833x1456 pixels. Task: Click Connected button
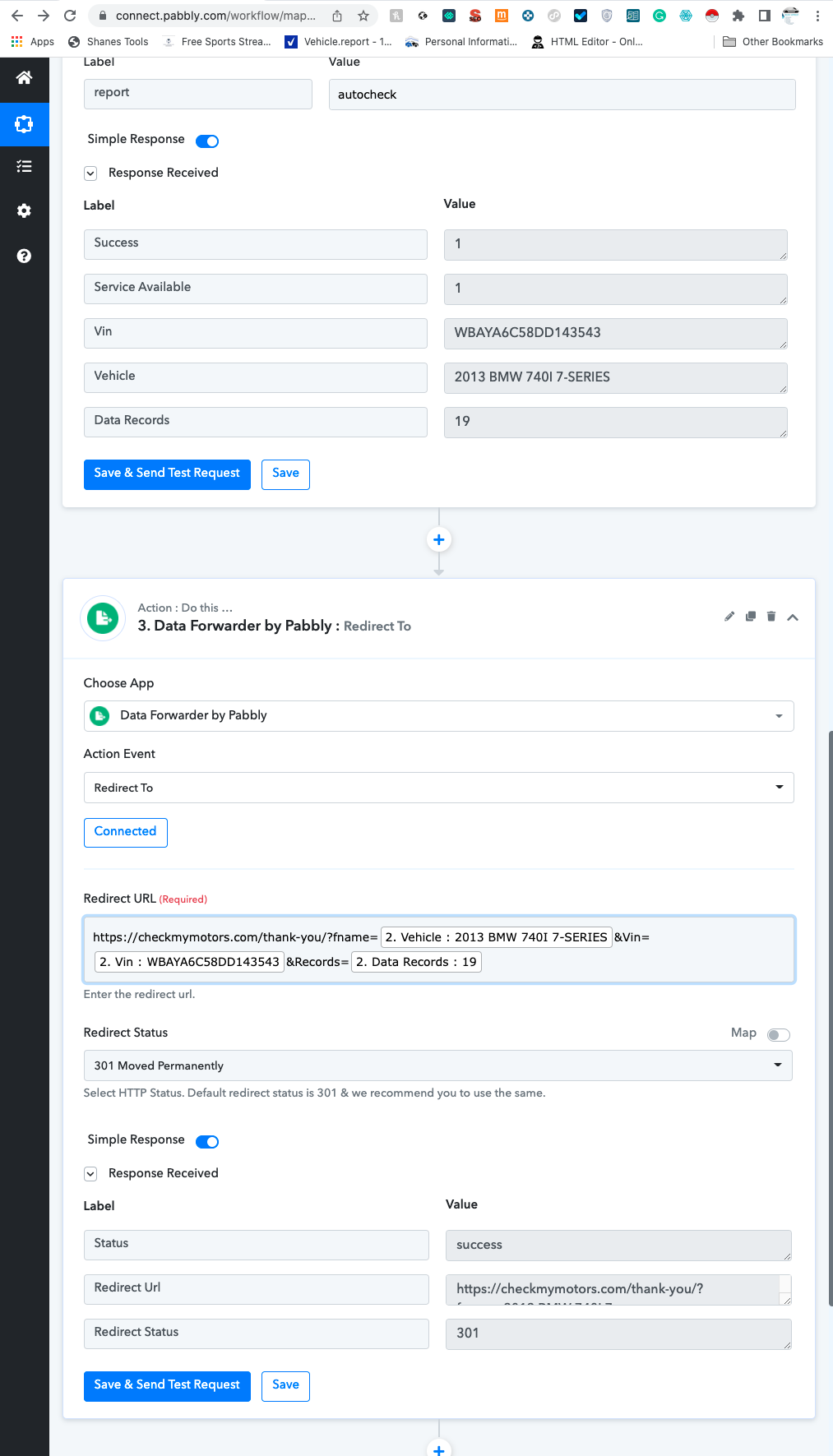125,832
